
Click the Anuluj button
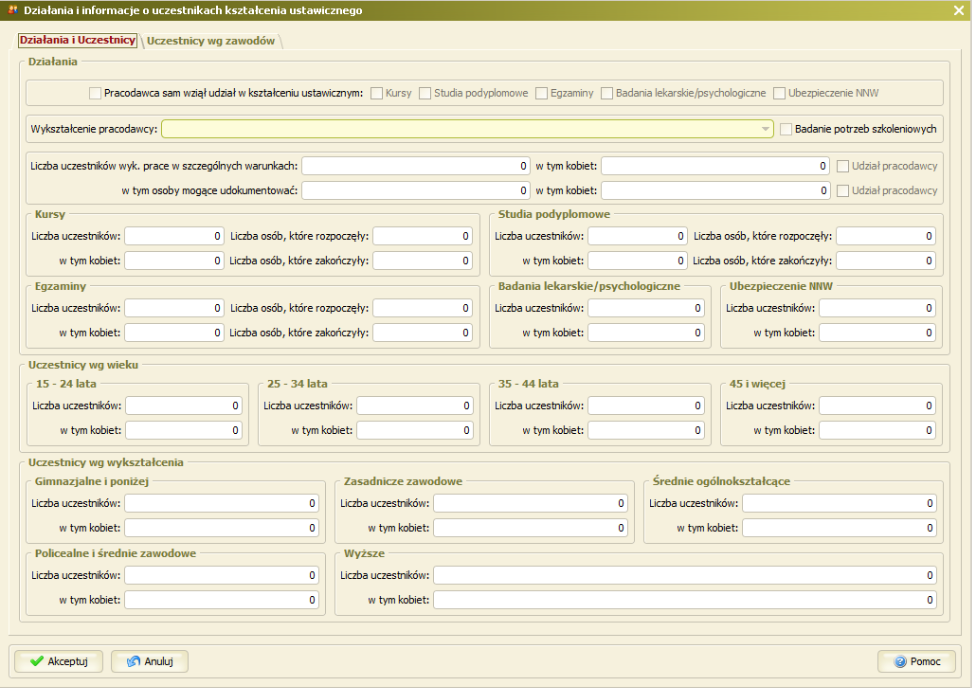pos(149,661)
